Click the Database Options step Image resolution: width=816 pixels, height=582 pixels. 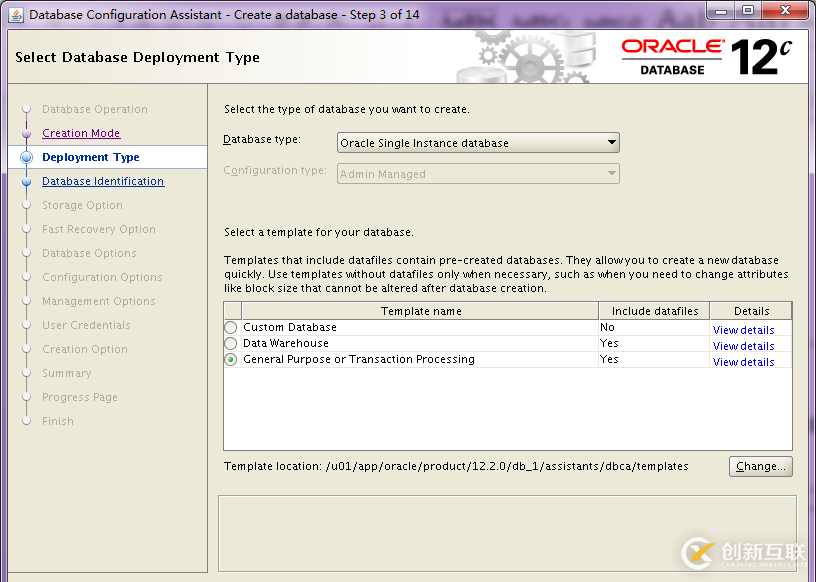click(89, 253)
